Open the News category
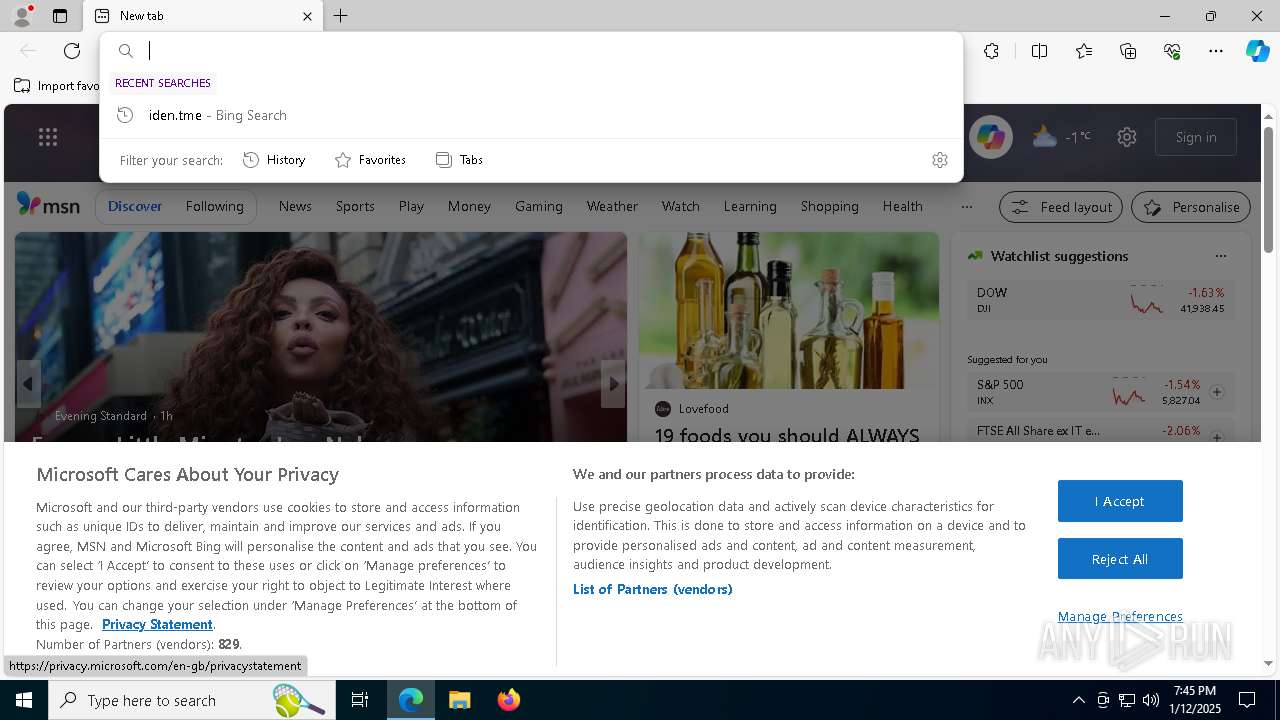 click(x=295, y=206)
